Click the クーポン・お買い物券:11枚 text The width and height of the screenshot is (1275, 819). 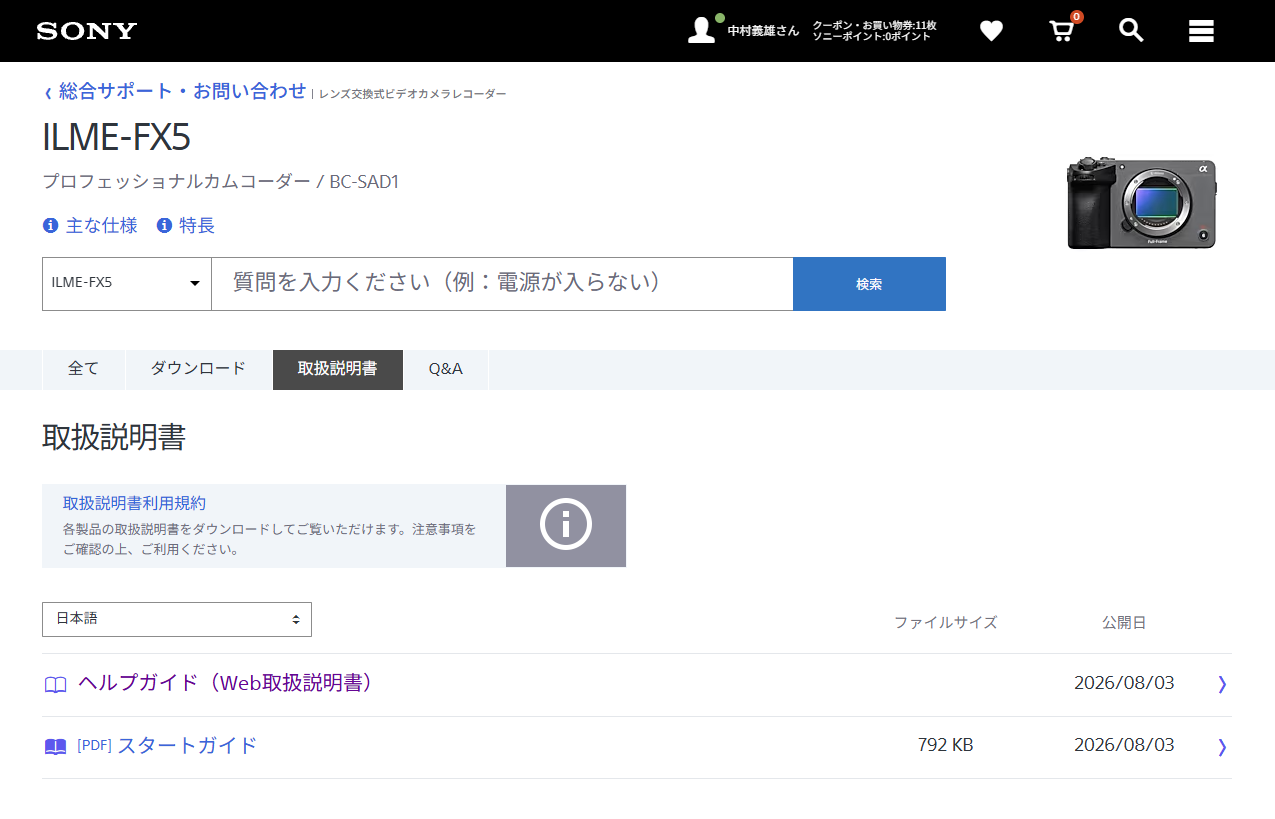pyautogui.click(x=874, y=25)
